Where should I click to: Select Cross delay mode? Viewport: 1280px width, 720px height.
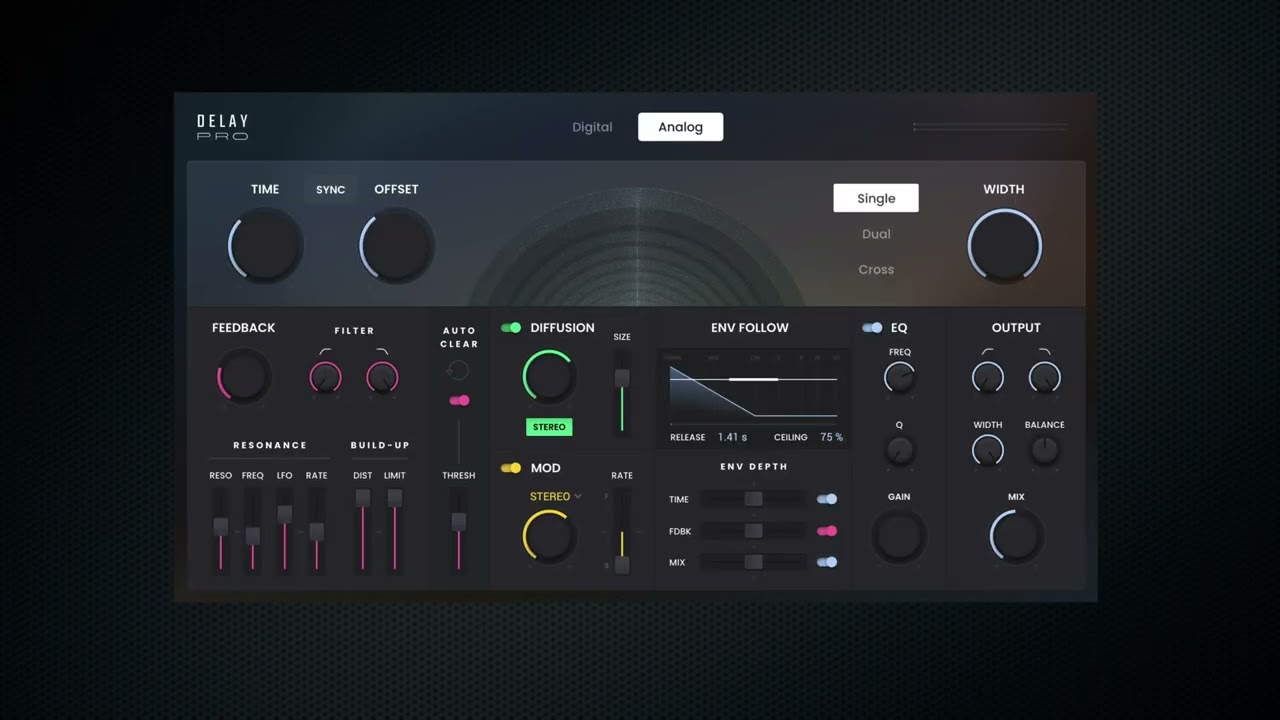[x=876, y=270]
